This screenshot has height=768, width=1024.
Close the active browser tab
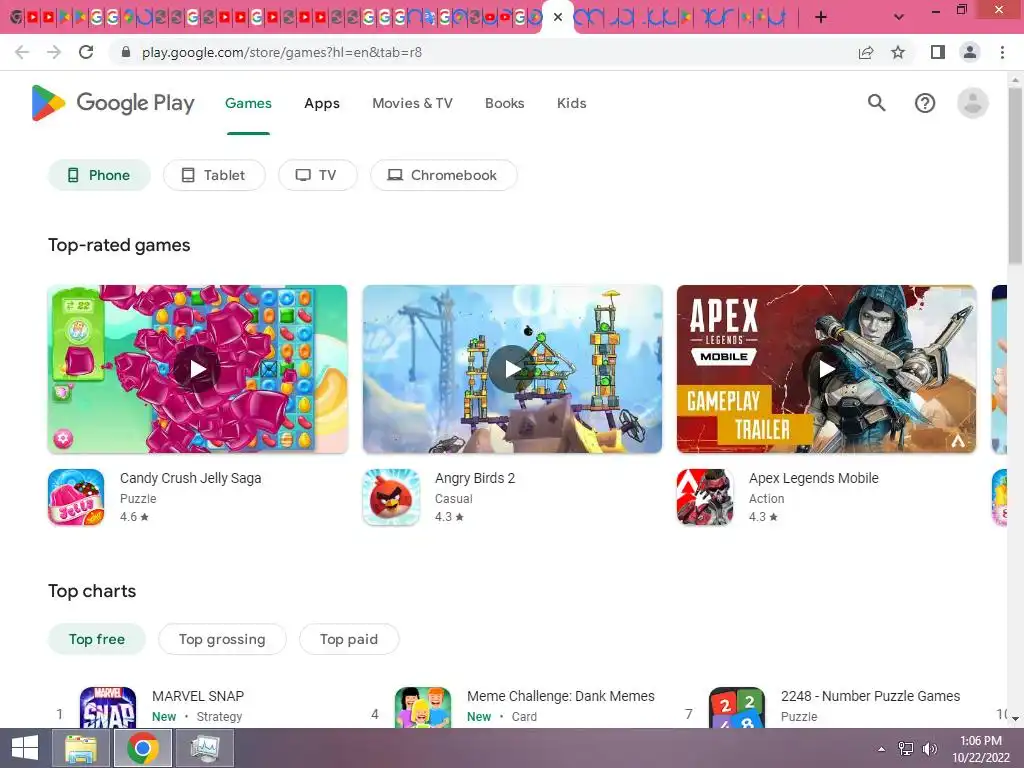point(558,17)
